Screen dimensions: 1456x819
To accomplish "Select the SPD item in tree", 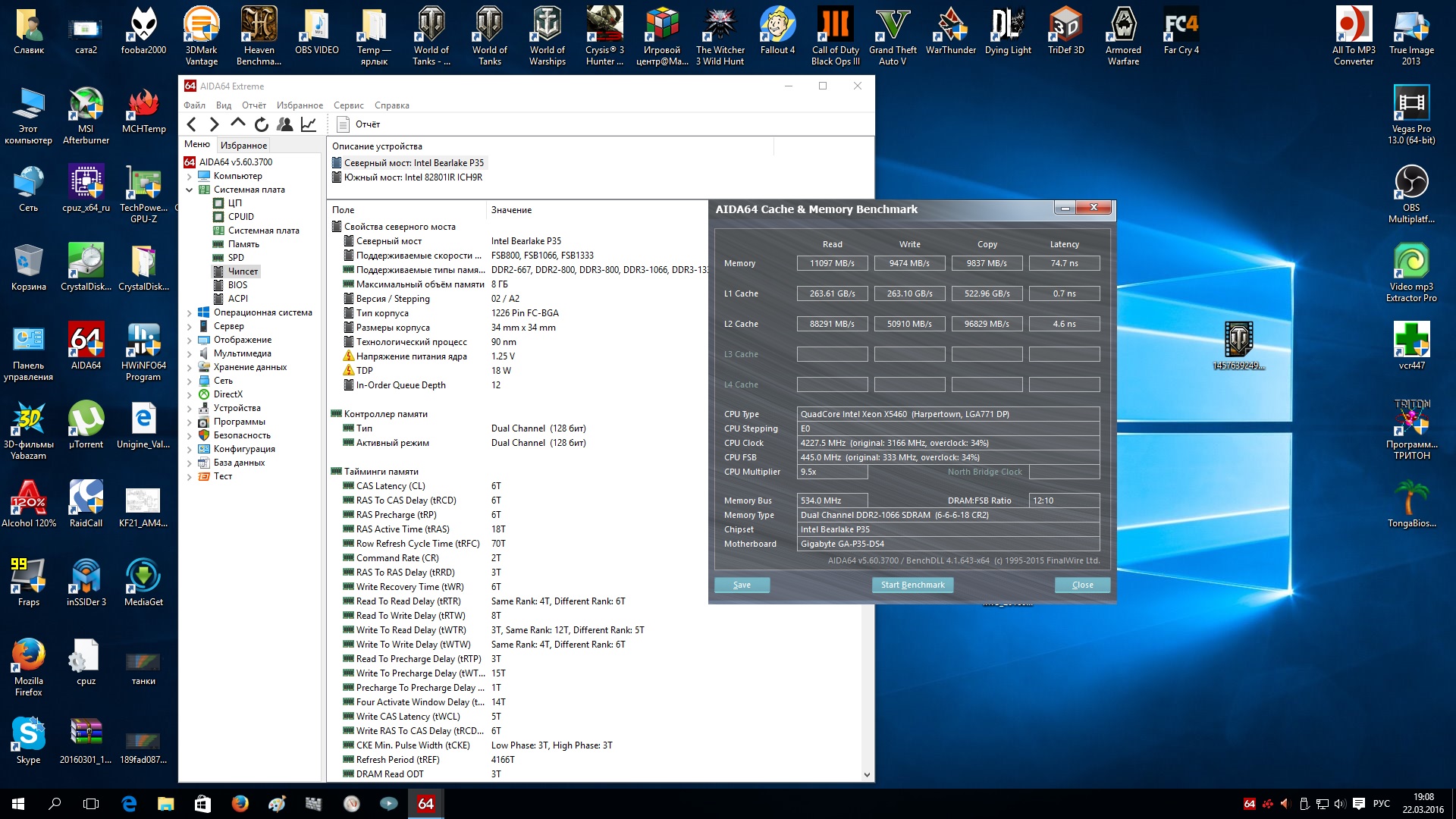I will pos(236,258).
